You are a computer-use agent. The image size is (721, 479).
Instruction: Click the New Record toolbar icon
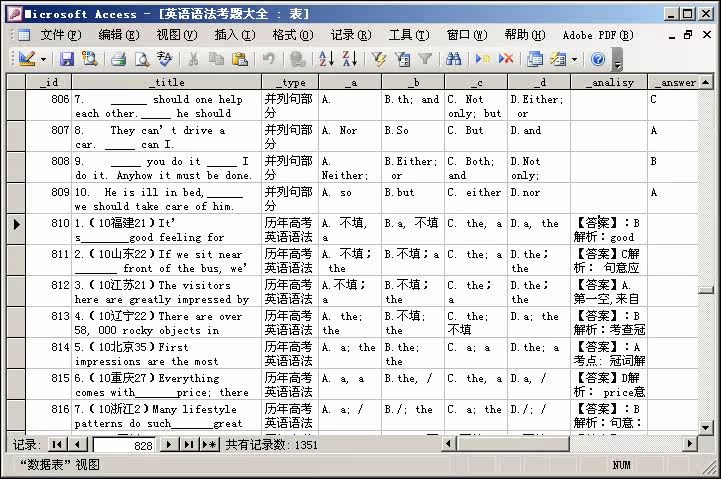[482, 59]
